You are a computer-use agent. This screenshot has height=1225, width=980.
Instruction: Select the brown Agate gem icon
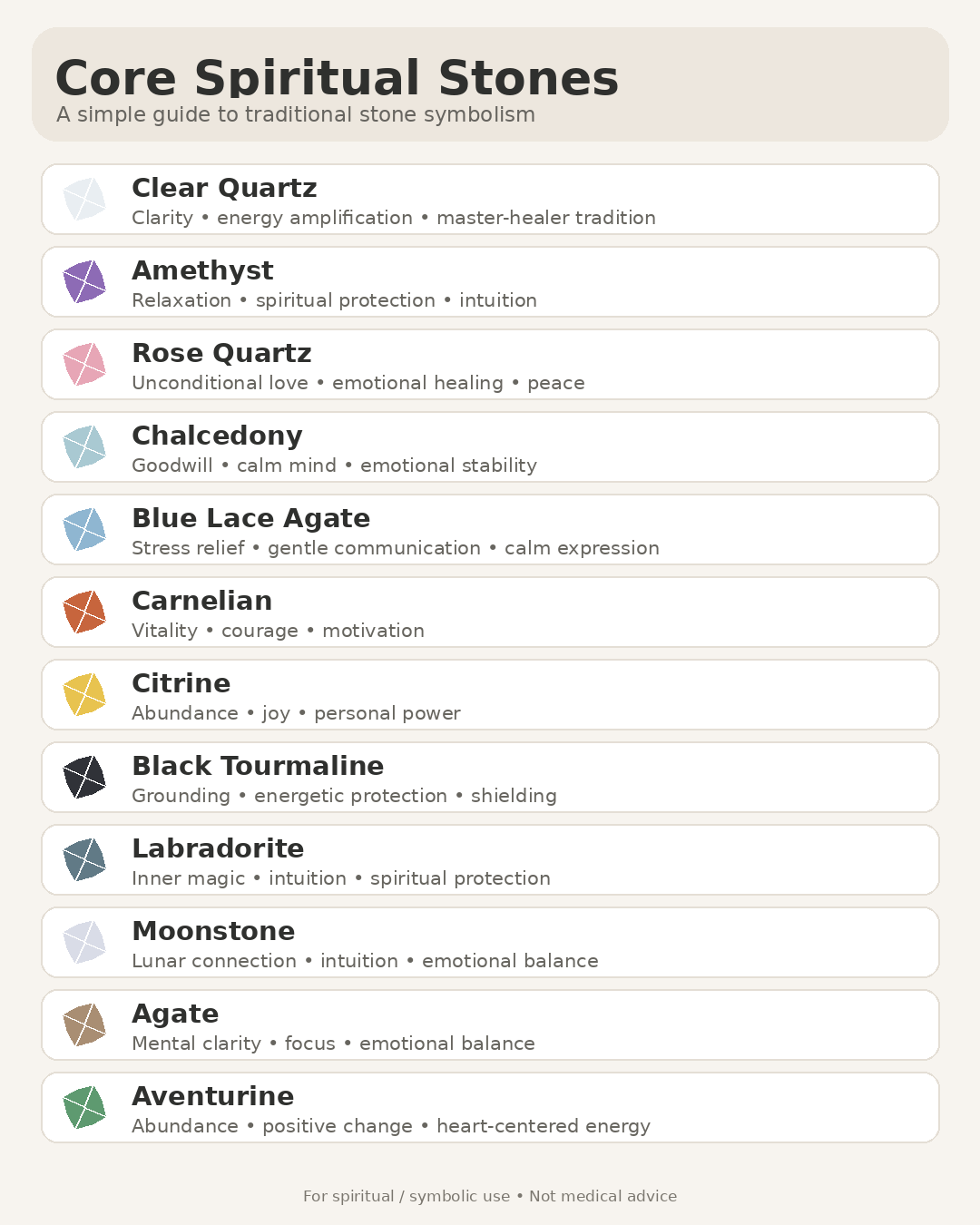(84, 1024)
